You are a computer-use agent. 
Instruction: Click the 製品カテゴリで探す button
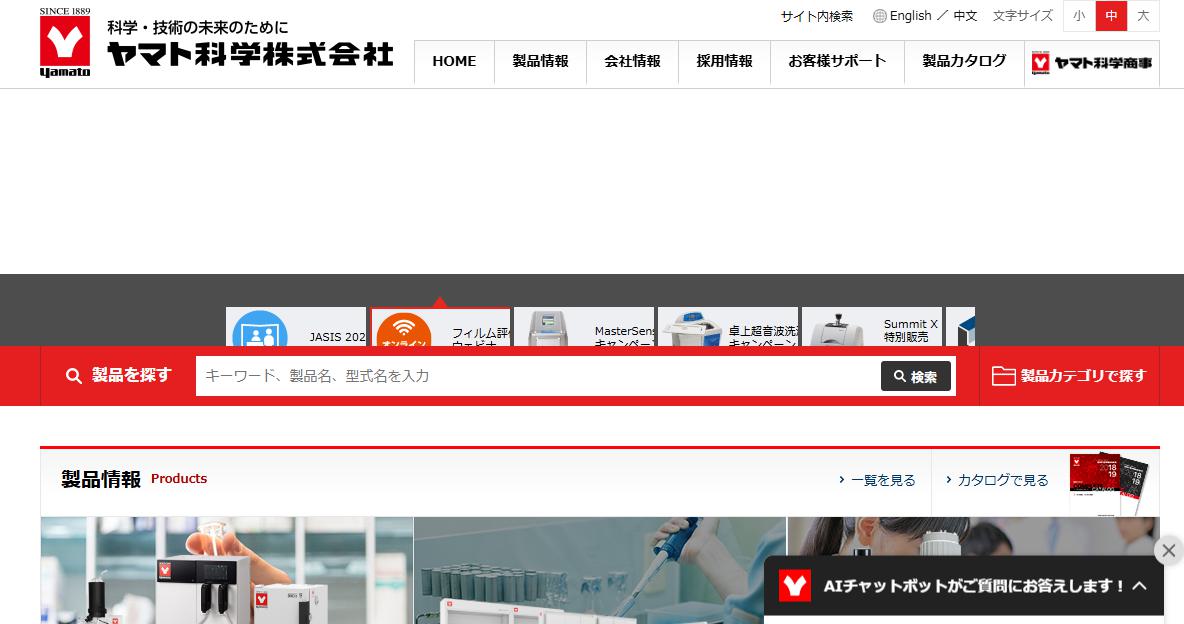pyautogui.click(x=1069, y=375)
